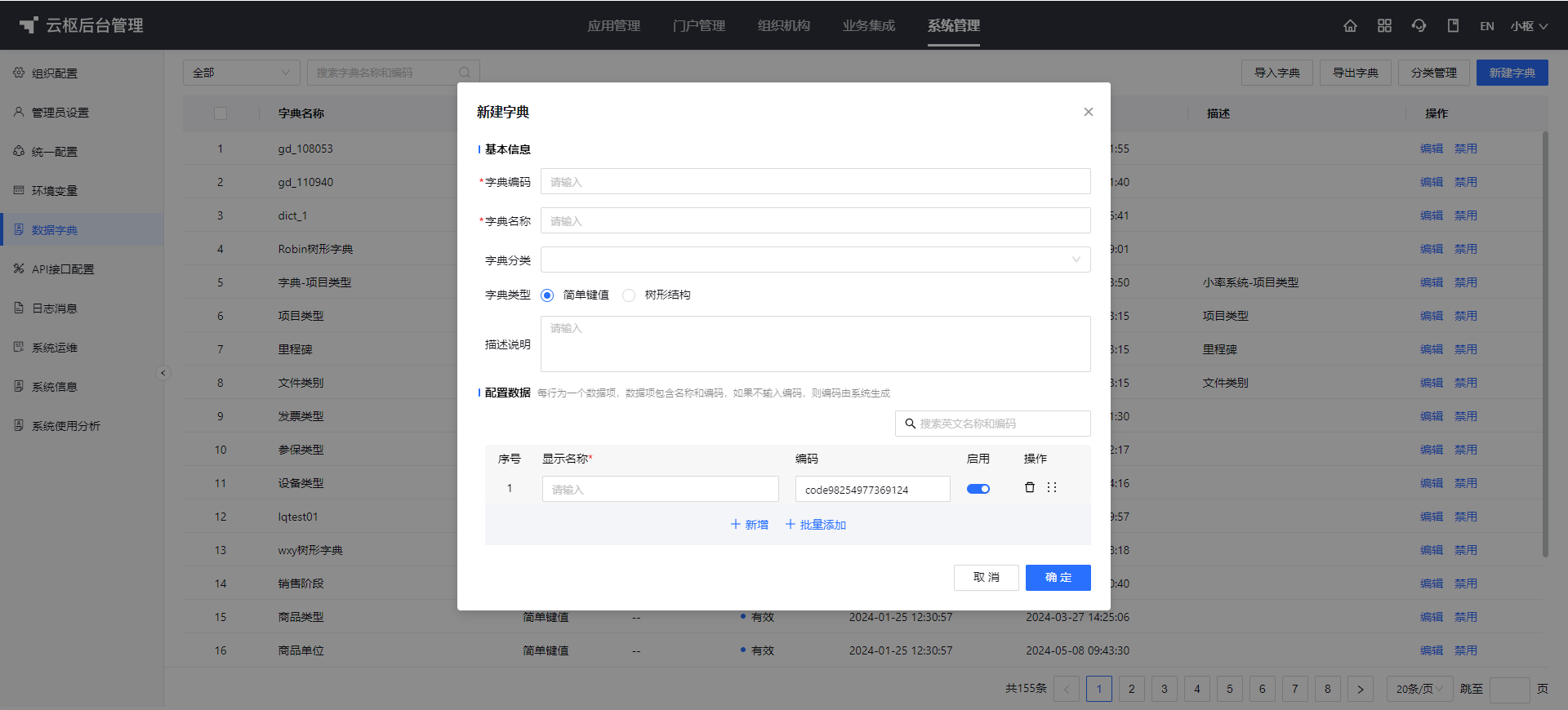Go to page 8

pyautogui.click(x=1328, y=689)
